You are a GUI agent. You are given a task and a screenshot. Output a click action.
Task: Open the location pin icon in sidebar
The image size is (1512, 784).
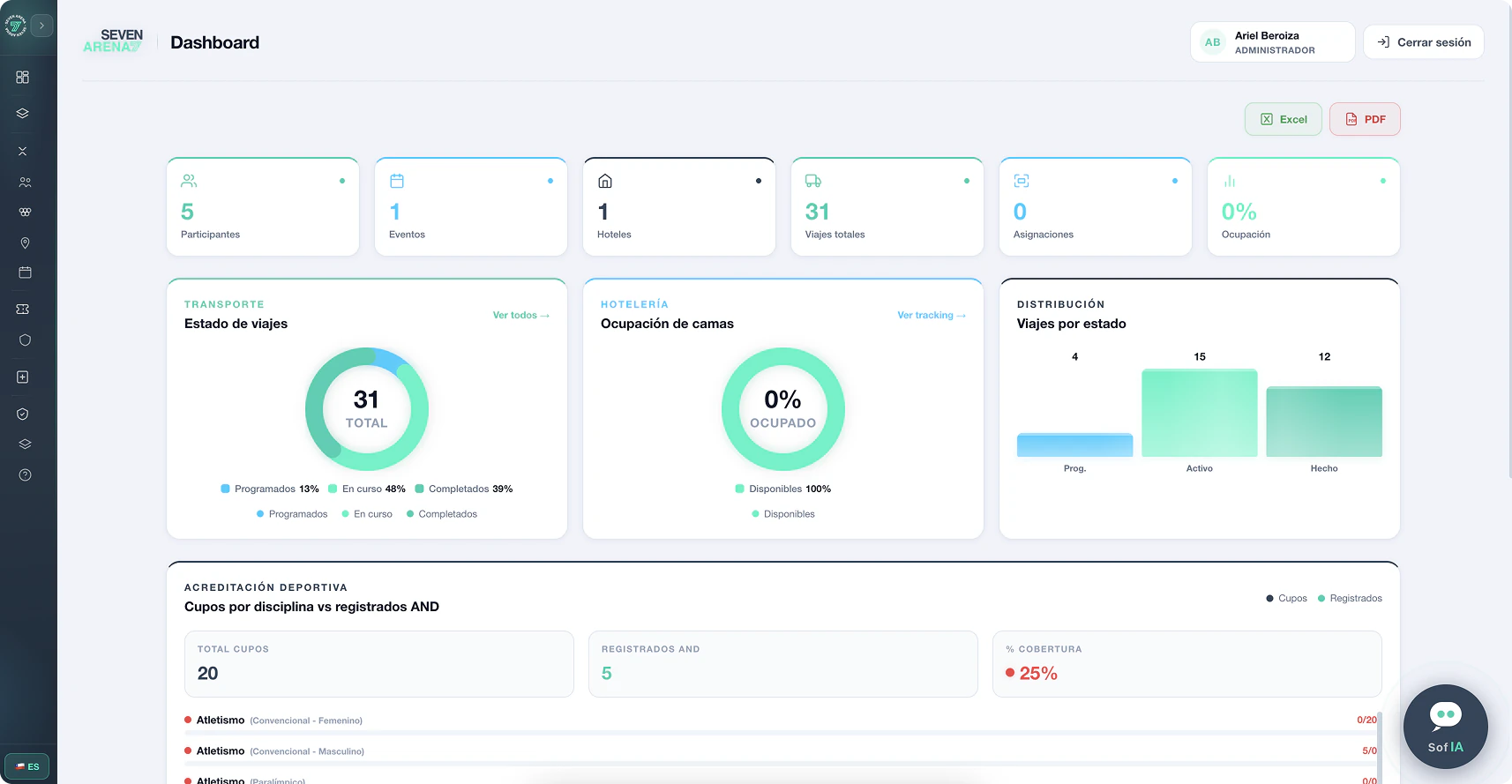(25, 243)
